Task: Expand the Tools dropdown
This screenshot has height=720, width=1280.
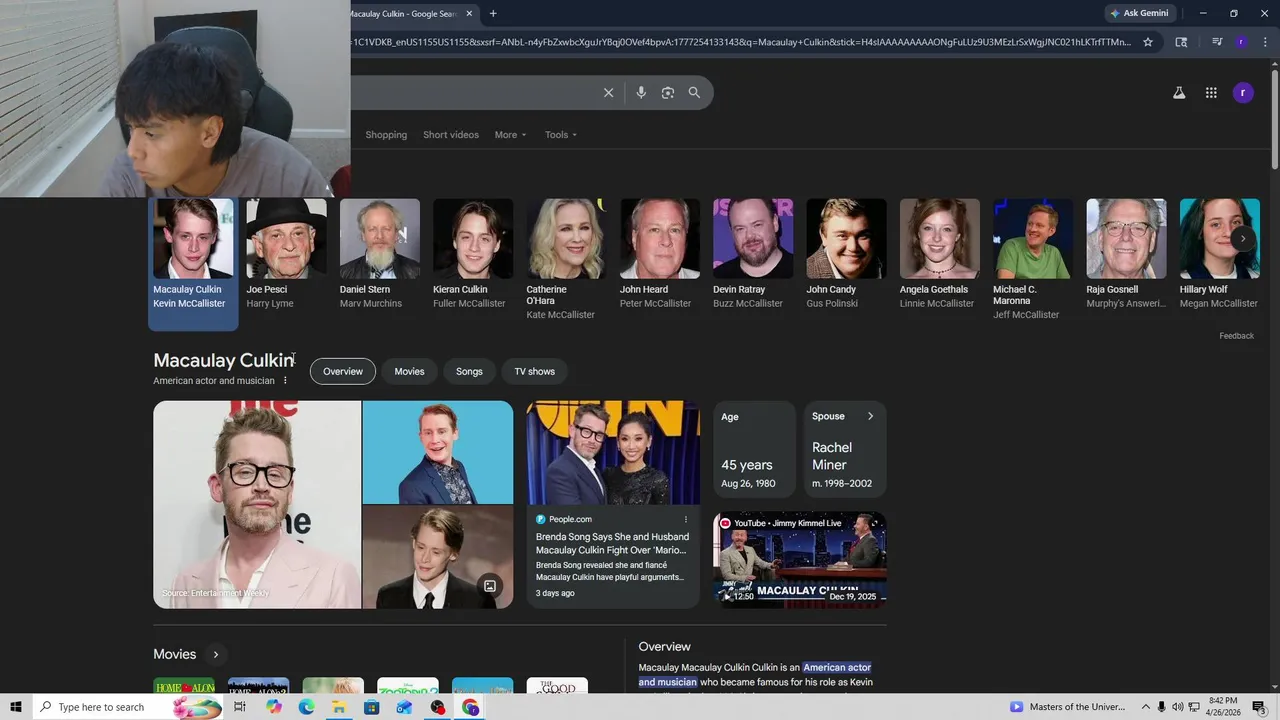Action: (x=561, y=135)
